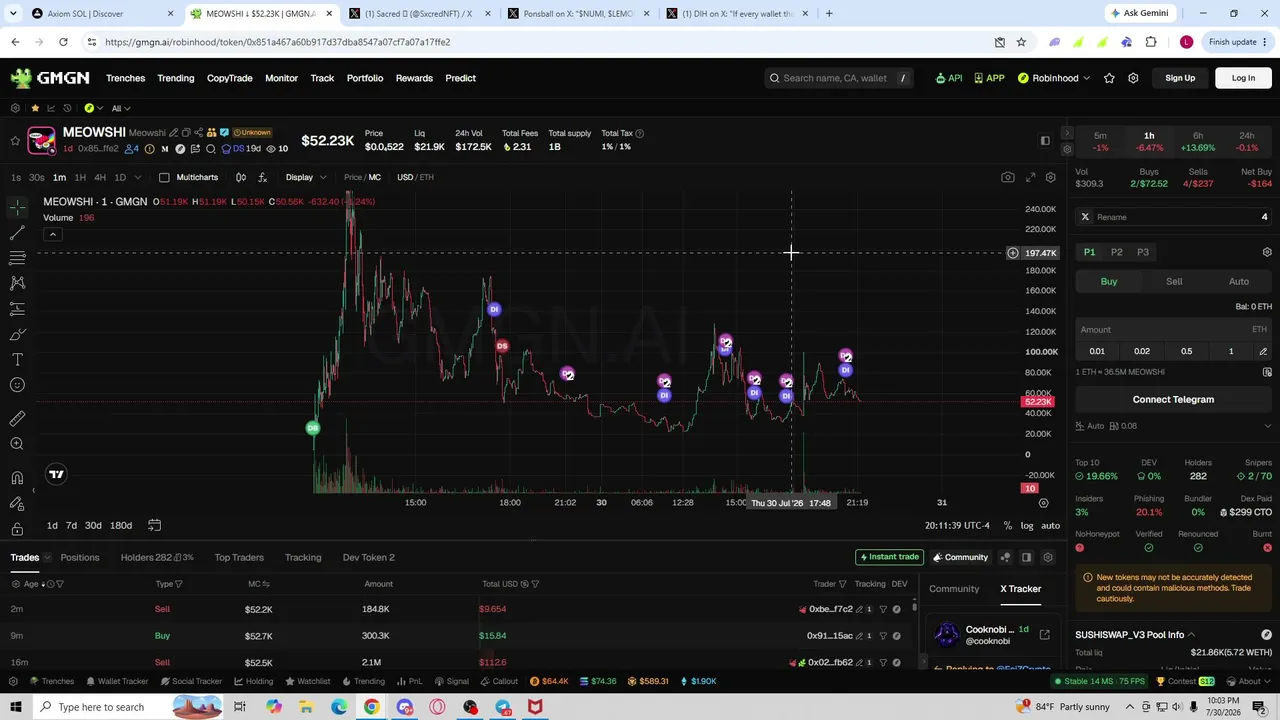
Task: Click the red DS marker on chart
Action: 502,346
